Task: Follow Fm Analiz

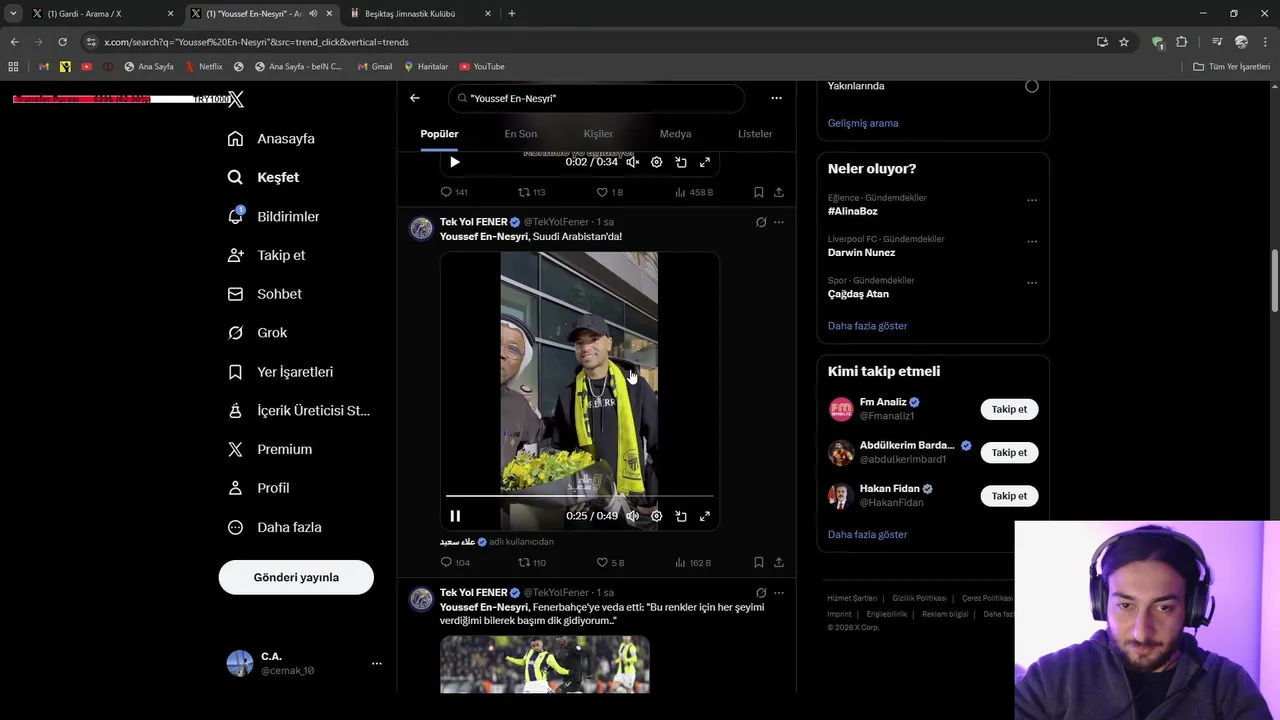Action: [x=1009, y=409]
